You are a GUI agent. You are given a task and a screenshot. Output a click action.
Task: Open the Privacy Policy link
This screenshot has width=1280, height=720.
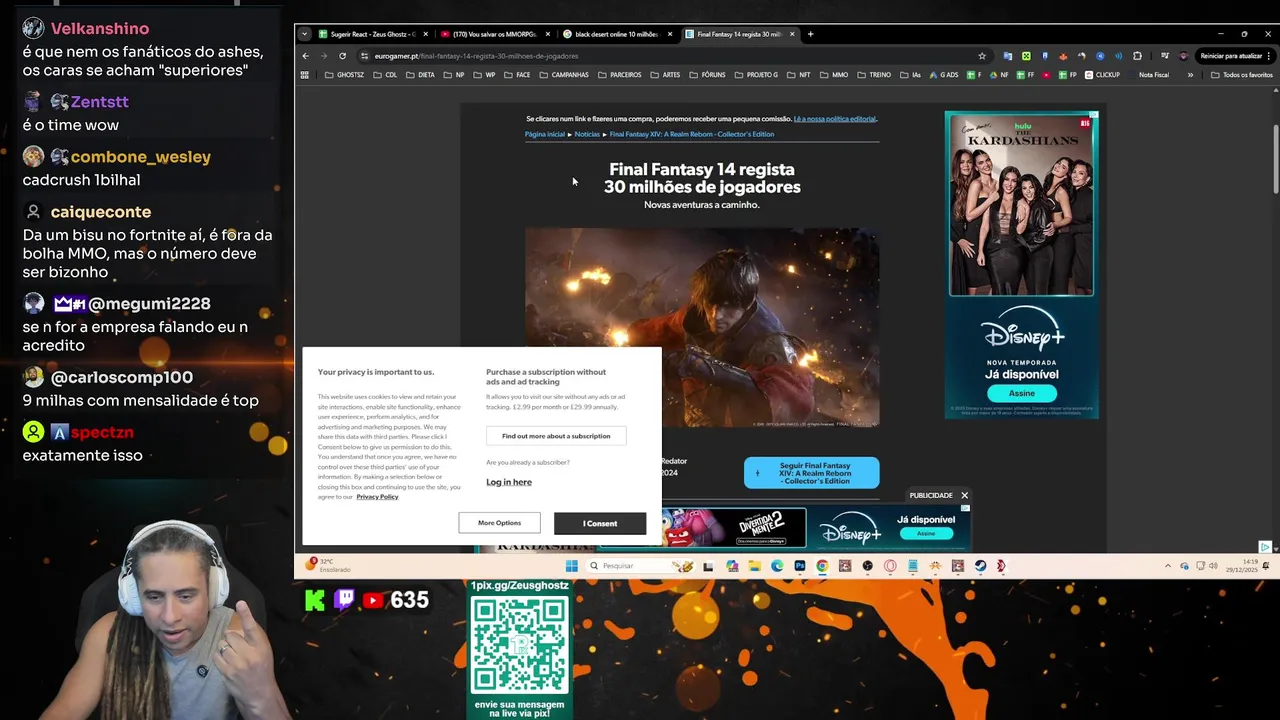tap(377, 497)
